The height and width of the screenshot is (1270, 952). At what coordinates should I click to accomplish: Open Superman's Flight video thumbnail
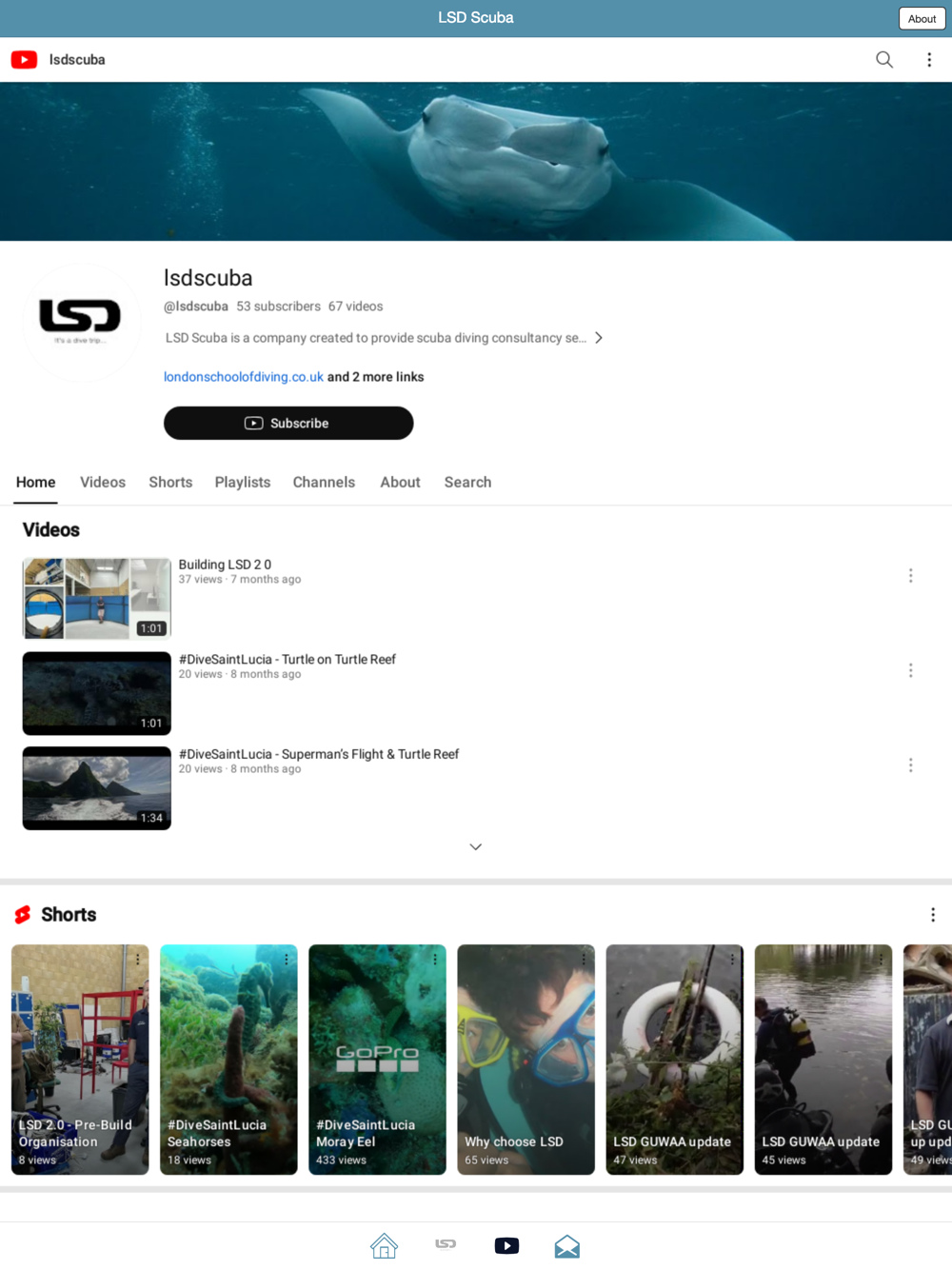pos(97,788)
